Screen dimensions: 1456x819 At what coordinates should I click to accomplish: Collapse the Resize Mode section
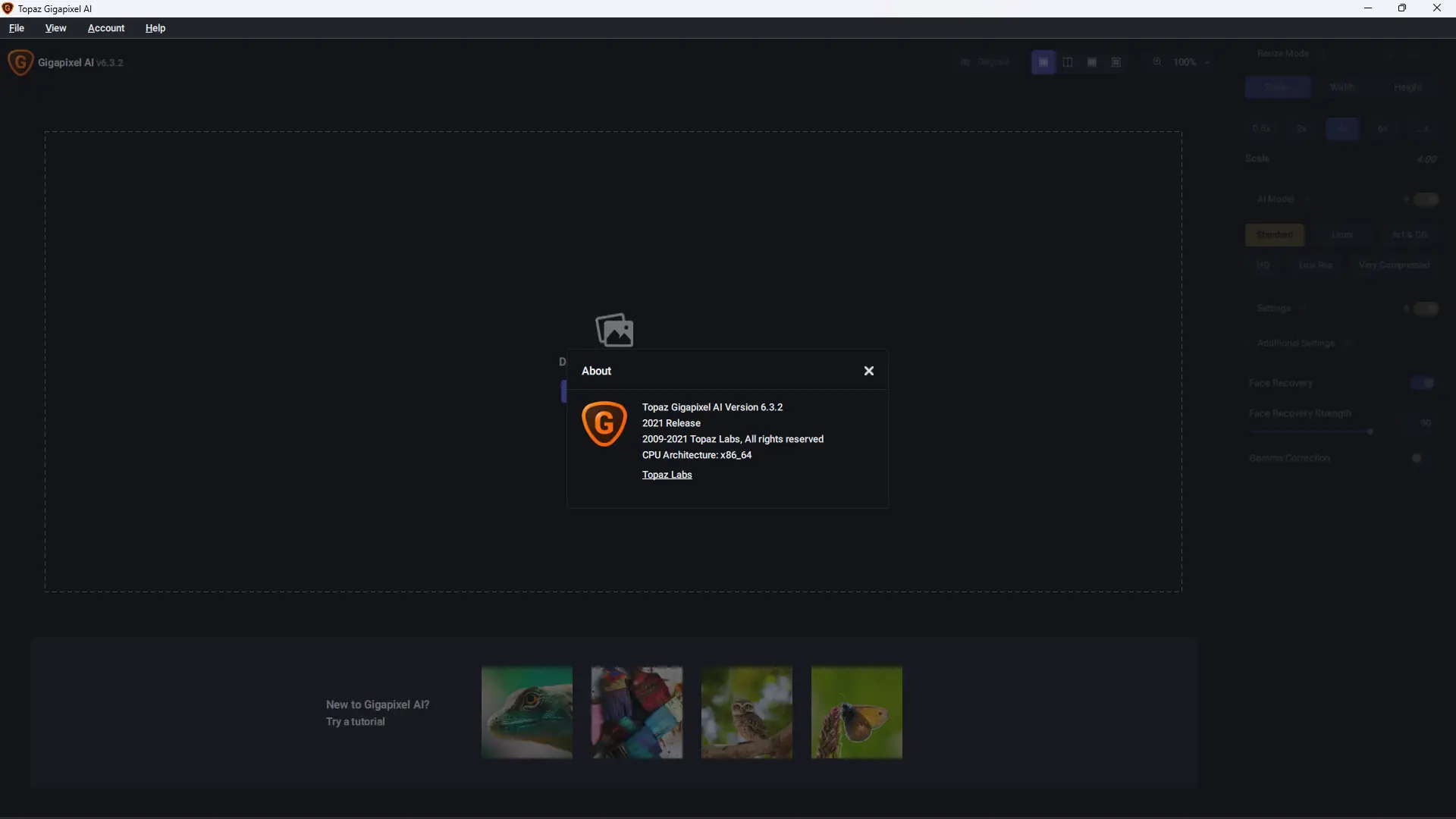coord(1282,54)
